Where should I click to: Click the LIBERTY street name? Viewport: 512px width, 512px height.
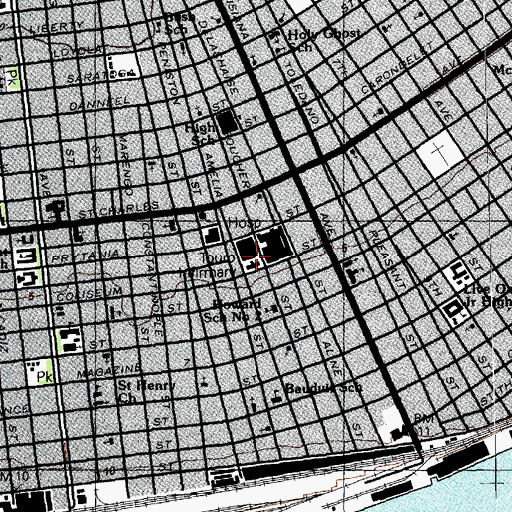[57, 27]
